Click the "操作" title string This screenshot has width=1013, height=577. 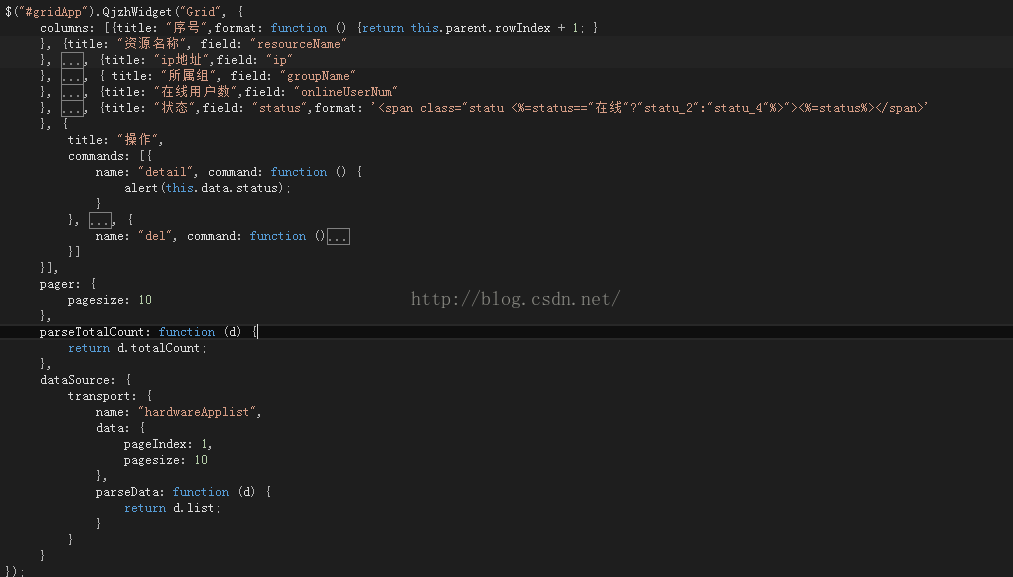(x=138, y=140)
